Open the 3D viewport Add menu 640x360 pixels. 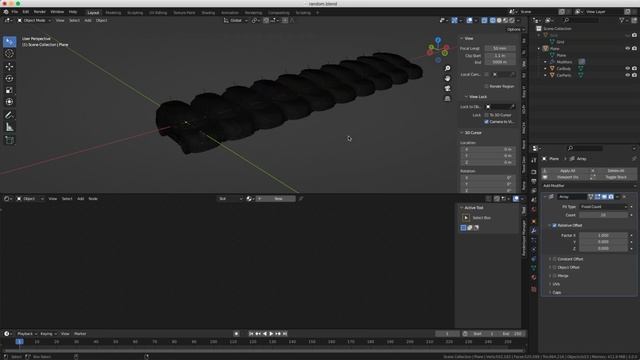tap(88, 20)
